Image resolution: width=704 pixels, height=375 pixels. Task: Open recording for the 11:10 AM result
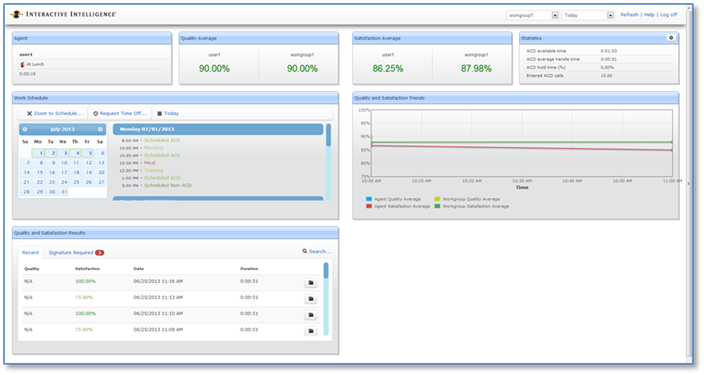click(311, 315)
